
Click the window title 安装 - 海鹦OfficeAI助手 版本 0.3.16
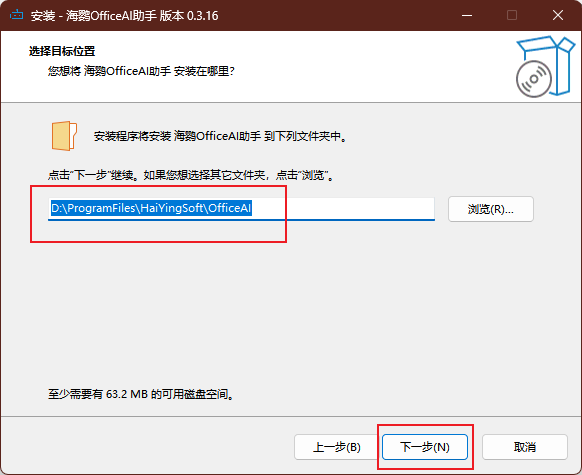124,16
